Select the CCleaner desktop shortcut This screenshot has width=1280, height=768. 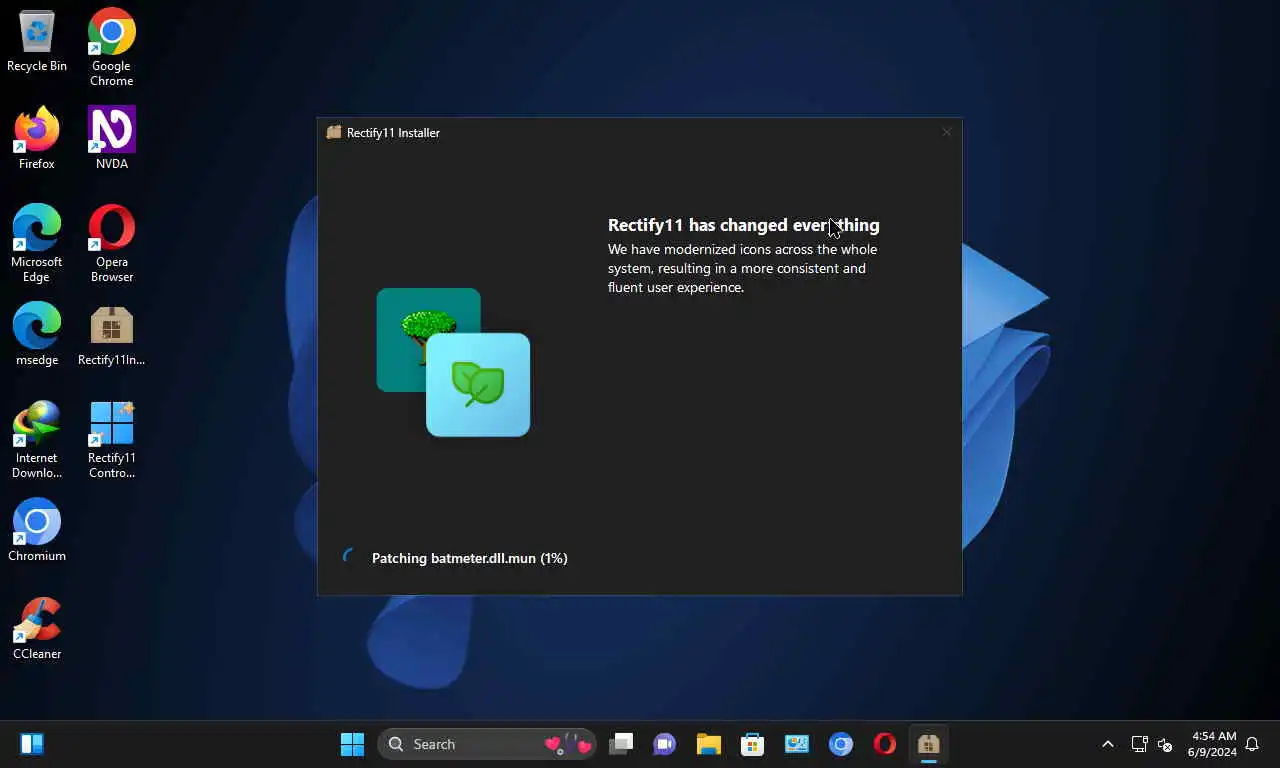[37, 628]
